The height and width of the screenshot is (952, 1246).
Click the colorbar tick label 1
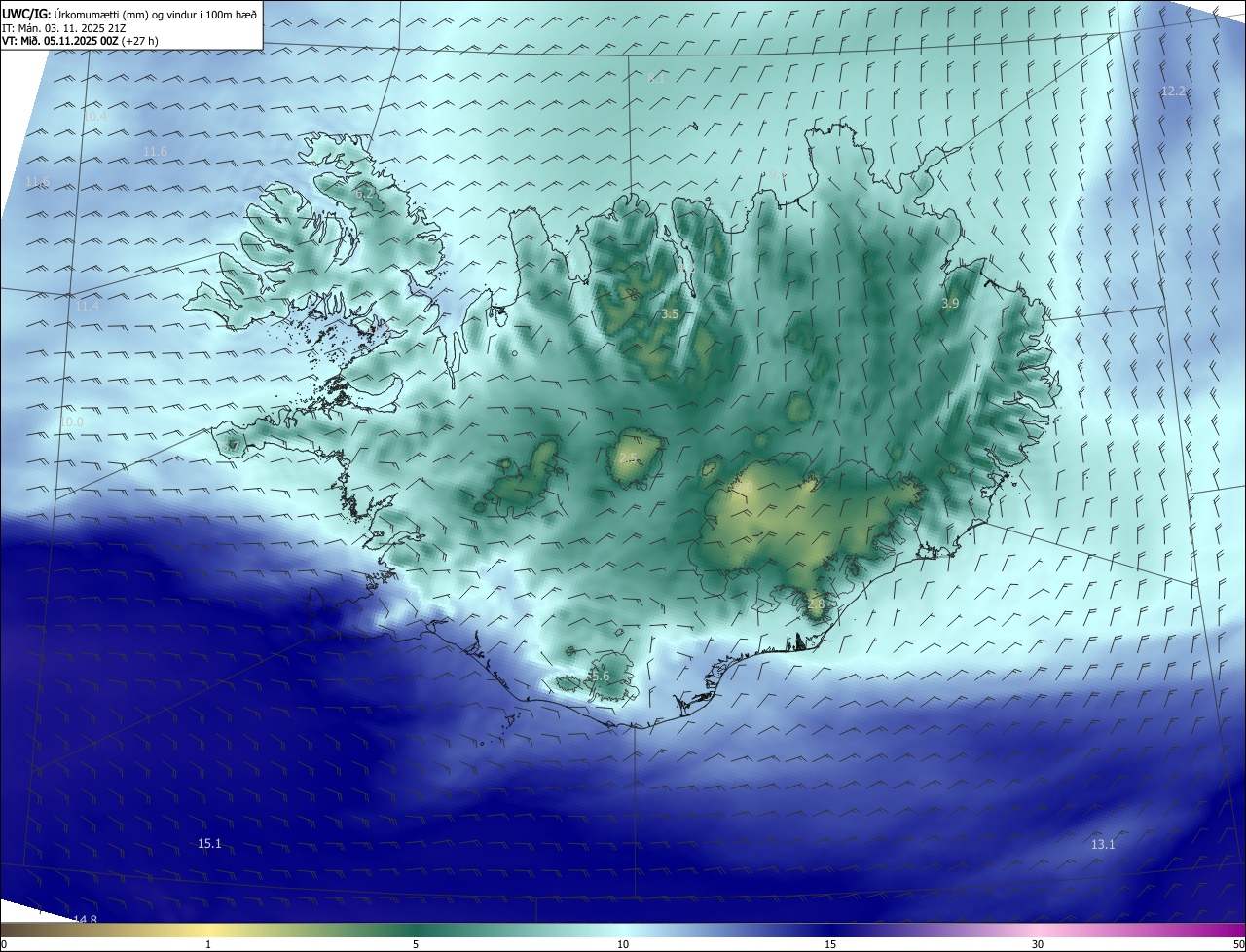[x=208, y=944]
